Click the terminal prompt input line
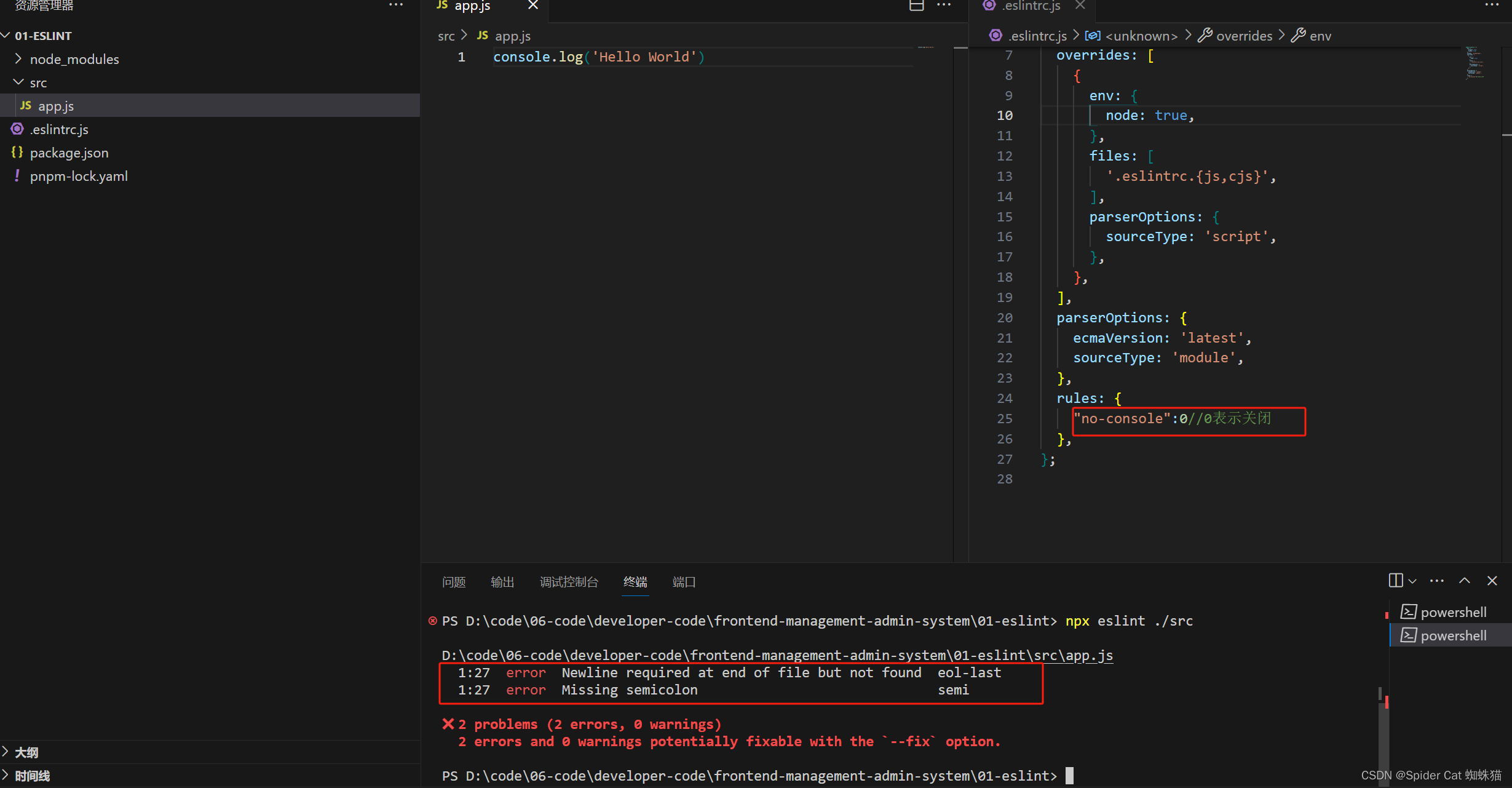 756,776
